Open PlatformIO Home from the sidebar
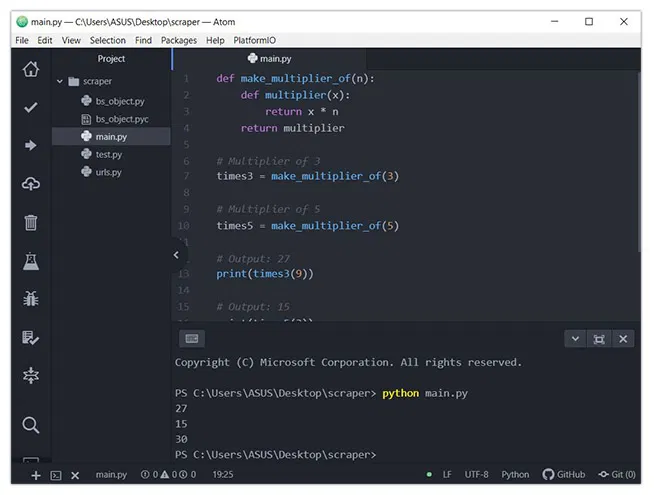The image size is (654, 495). (31, 69)
